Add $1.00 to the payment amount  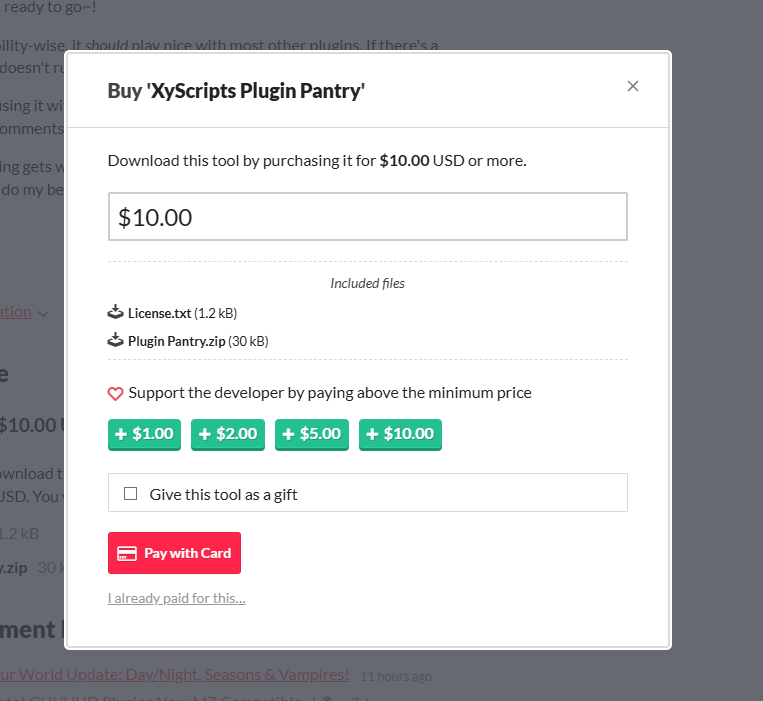(145, 434)
